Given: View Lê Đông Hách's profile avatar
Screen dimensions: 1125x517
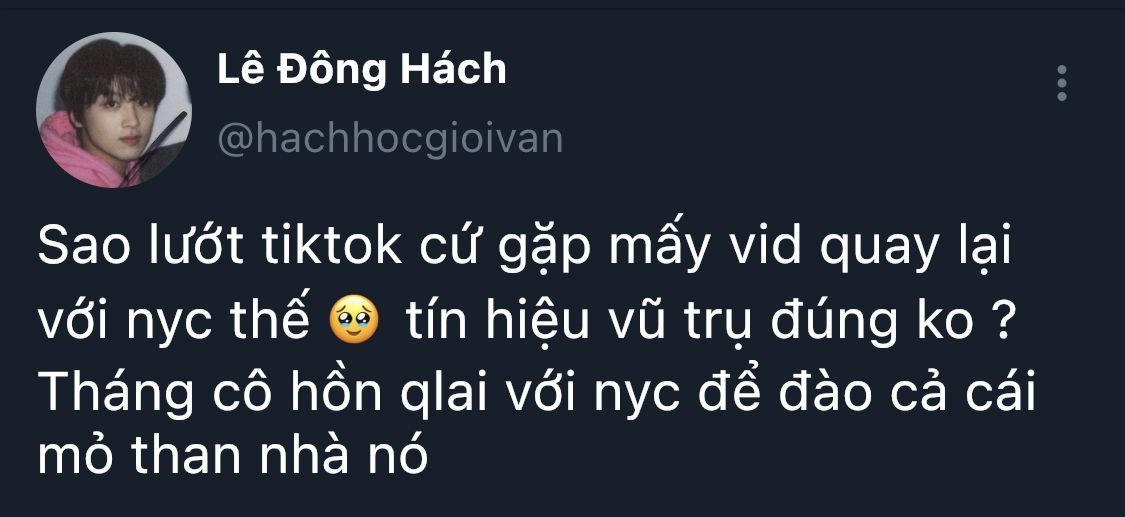Looking at the screenshot, I should 113,110.
